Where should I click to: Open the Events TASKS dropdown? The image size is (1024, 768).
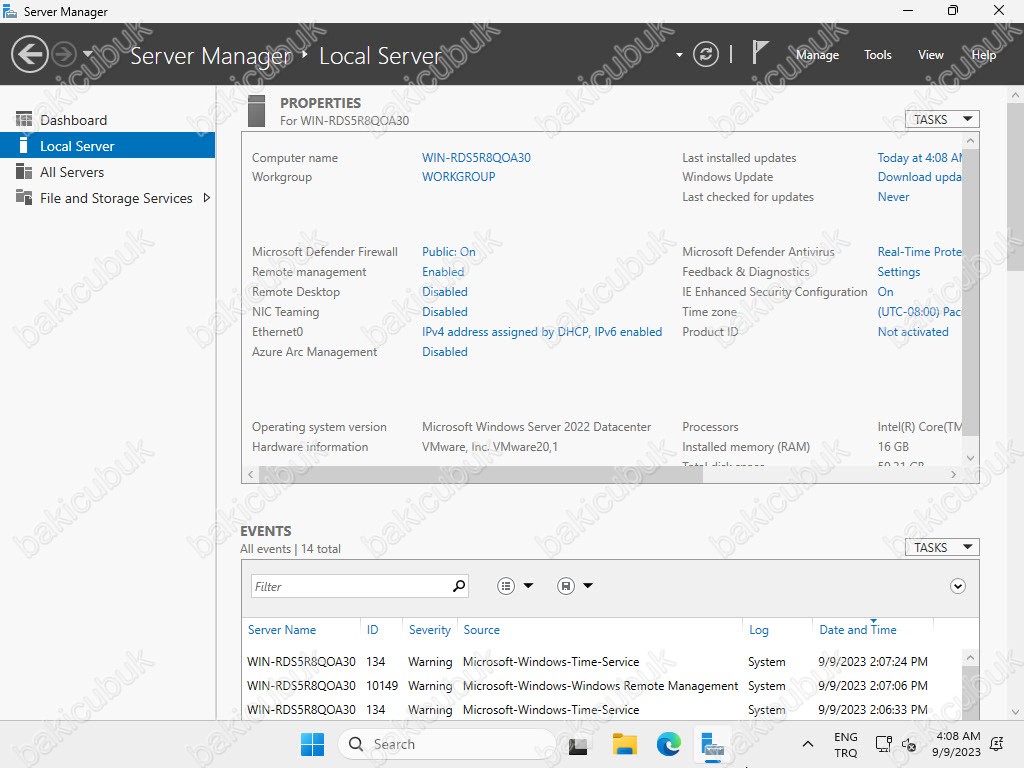pyautogui.click(x=942, y=547)
